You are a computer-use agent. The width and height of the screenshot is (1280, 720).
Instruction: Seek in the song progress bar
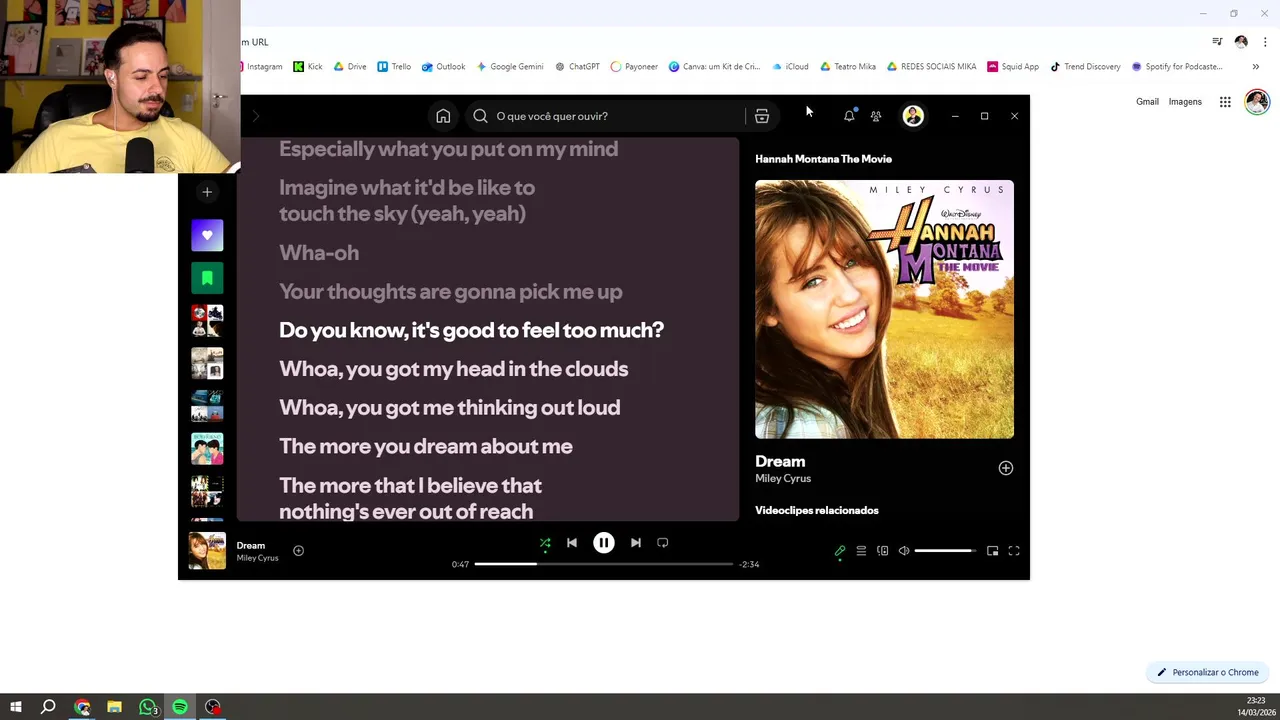coord(604,564)
